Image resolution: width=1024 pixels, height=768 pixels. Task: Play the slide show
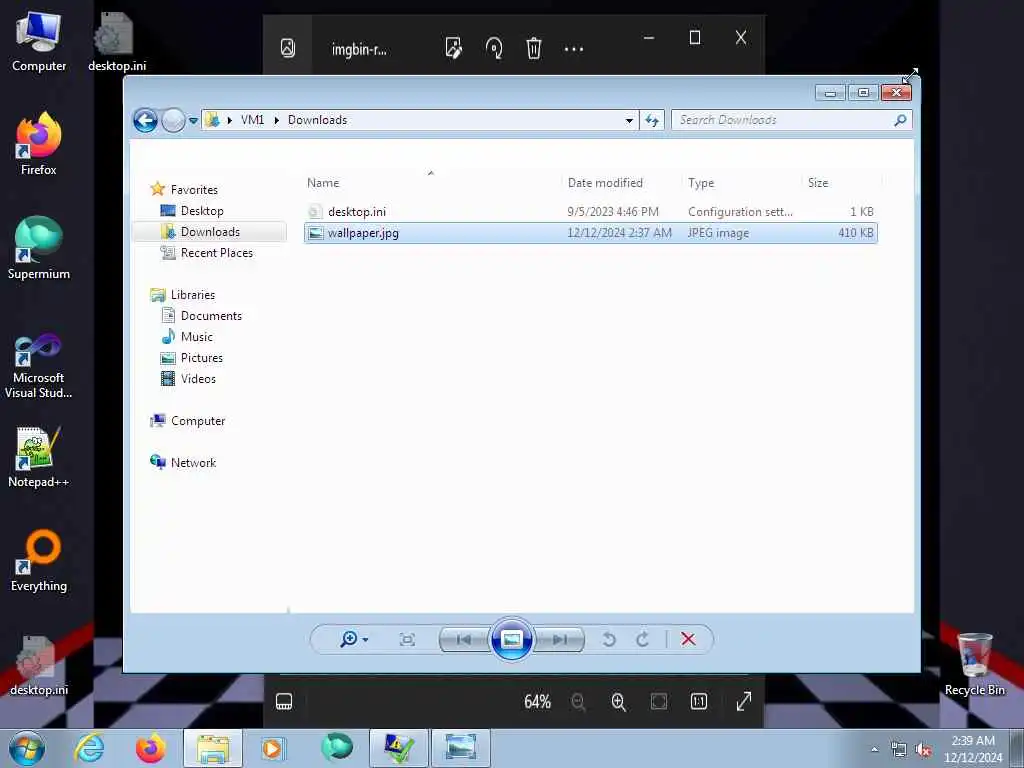coord(511,639)
